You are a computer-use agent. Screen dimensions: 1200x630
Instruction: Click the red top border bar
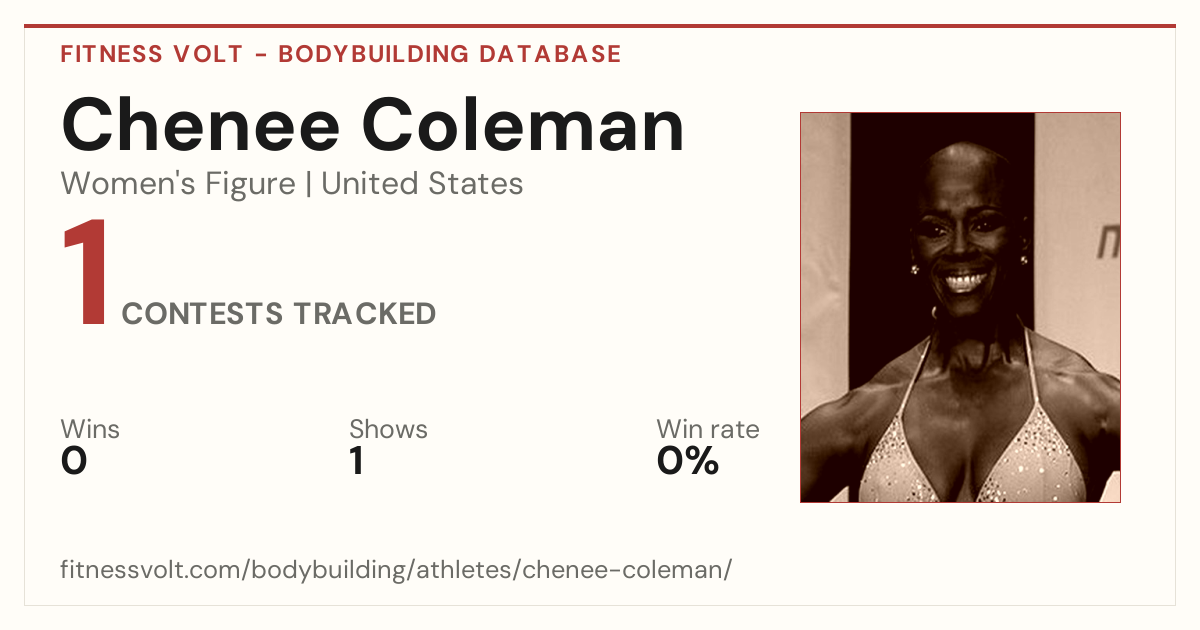point(600,26)
